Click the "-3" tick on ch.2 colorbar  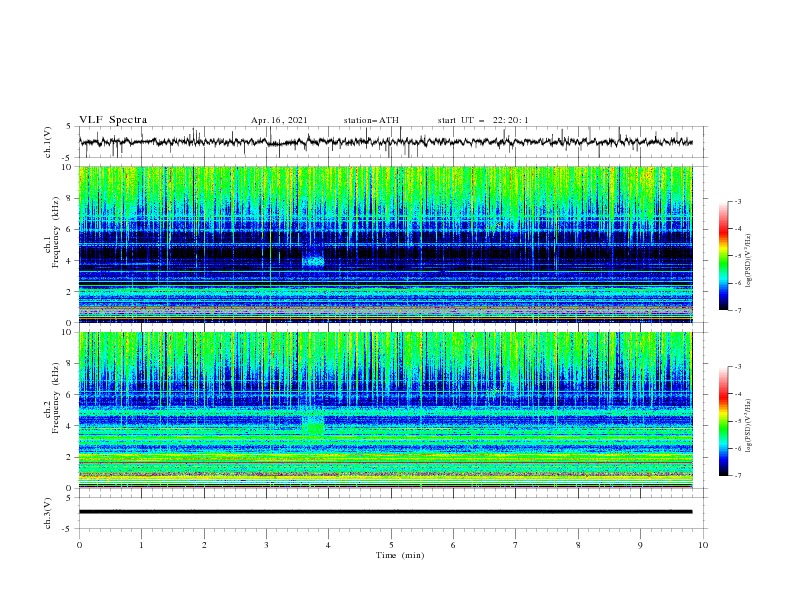pos(737,367)
